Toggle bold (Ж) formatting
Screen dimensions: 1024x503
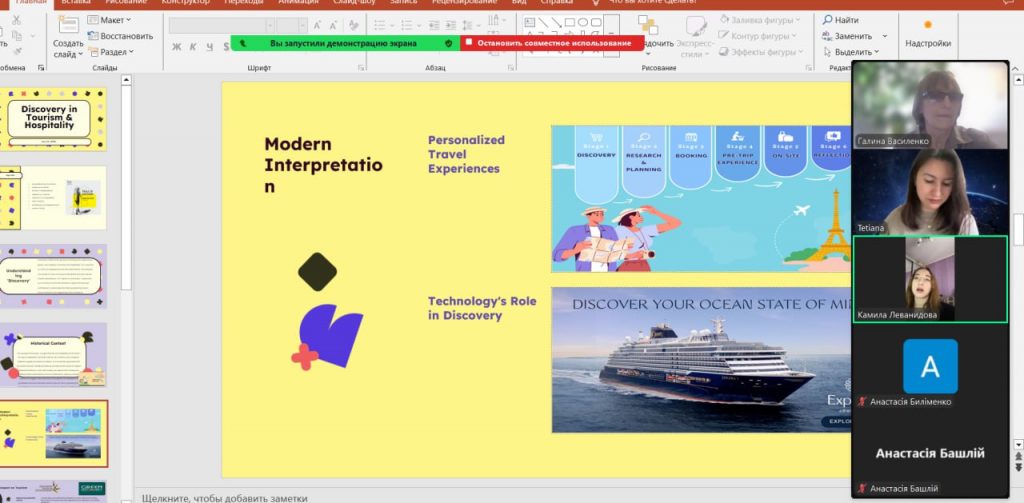(x=177, y=46)
